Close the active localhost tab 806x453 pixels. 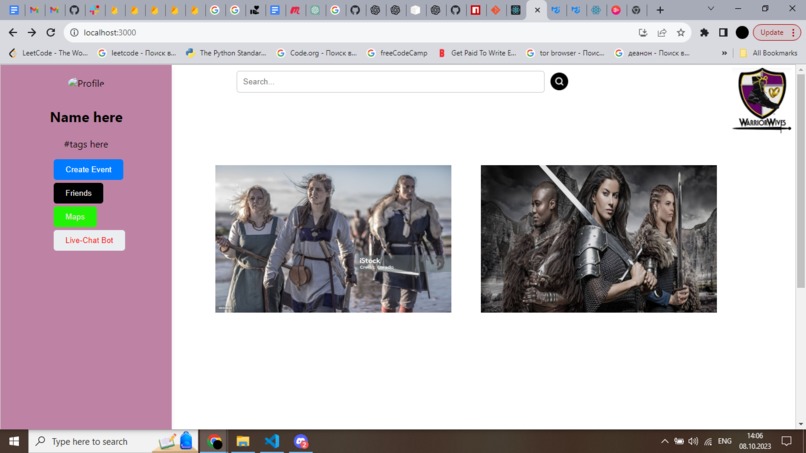click(x=537, y=10)
